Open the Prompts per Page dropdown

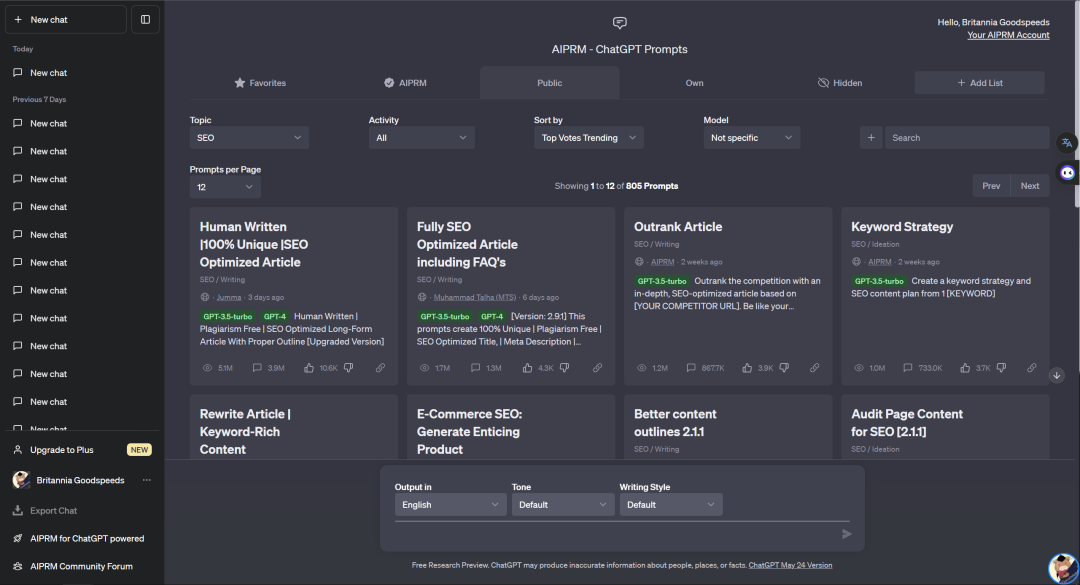point(225,187)
